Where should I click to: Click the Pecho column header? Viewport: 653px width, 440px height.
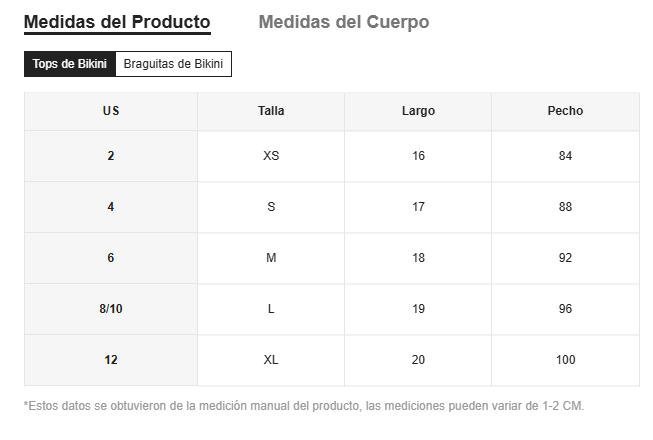tap(565, 111)
